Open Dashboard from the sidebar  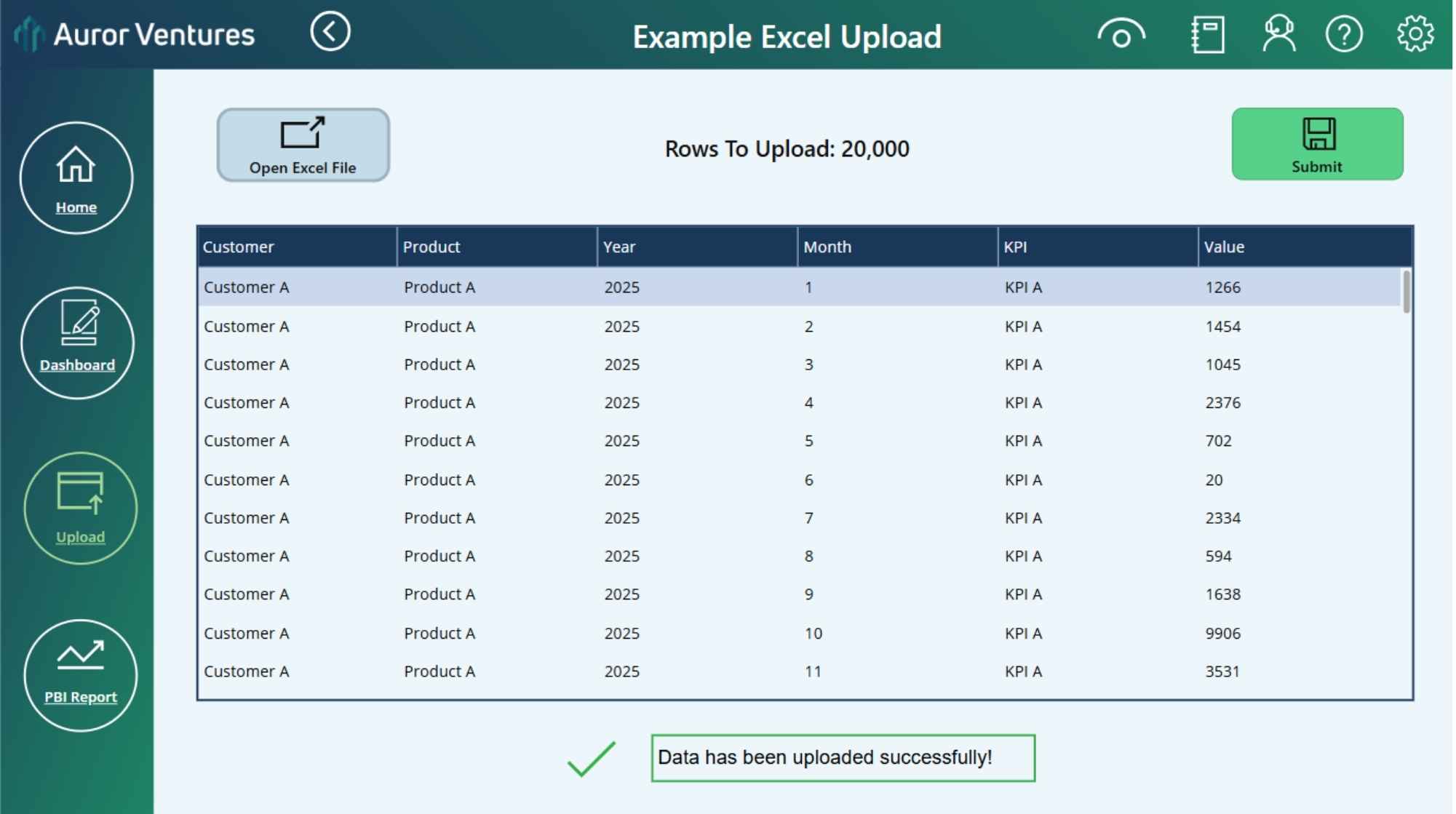click(x=77, y=343)
